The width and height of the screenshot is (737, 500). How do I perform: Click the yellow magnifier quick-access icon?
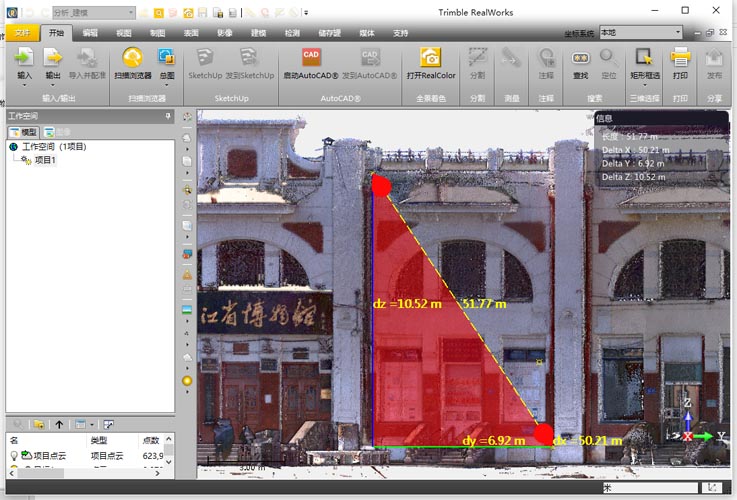[x=159, y=13]
